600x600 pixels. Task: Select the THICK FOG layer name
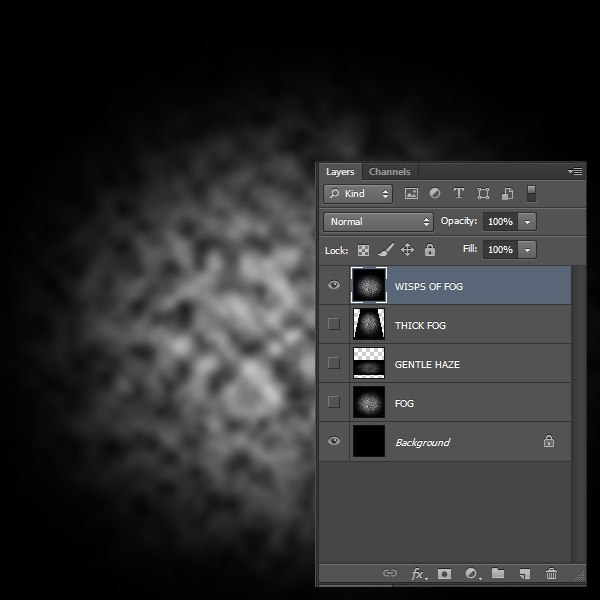coord(420,326)
